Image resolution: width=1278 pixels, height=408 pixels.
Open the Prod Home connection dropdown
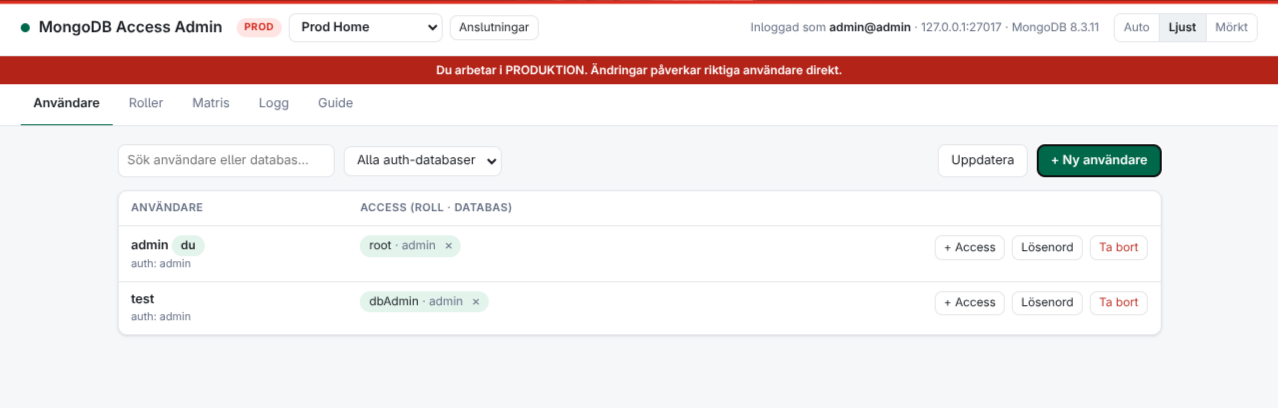[366, 28]
